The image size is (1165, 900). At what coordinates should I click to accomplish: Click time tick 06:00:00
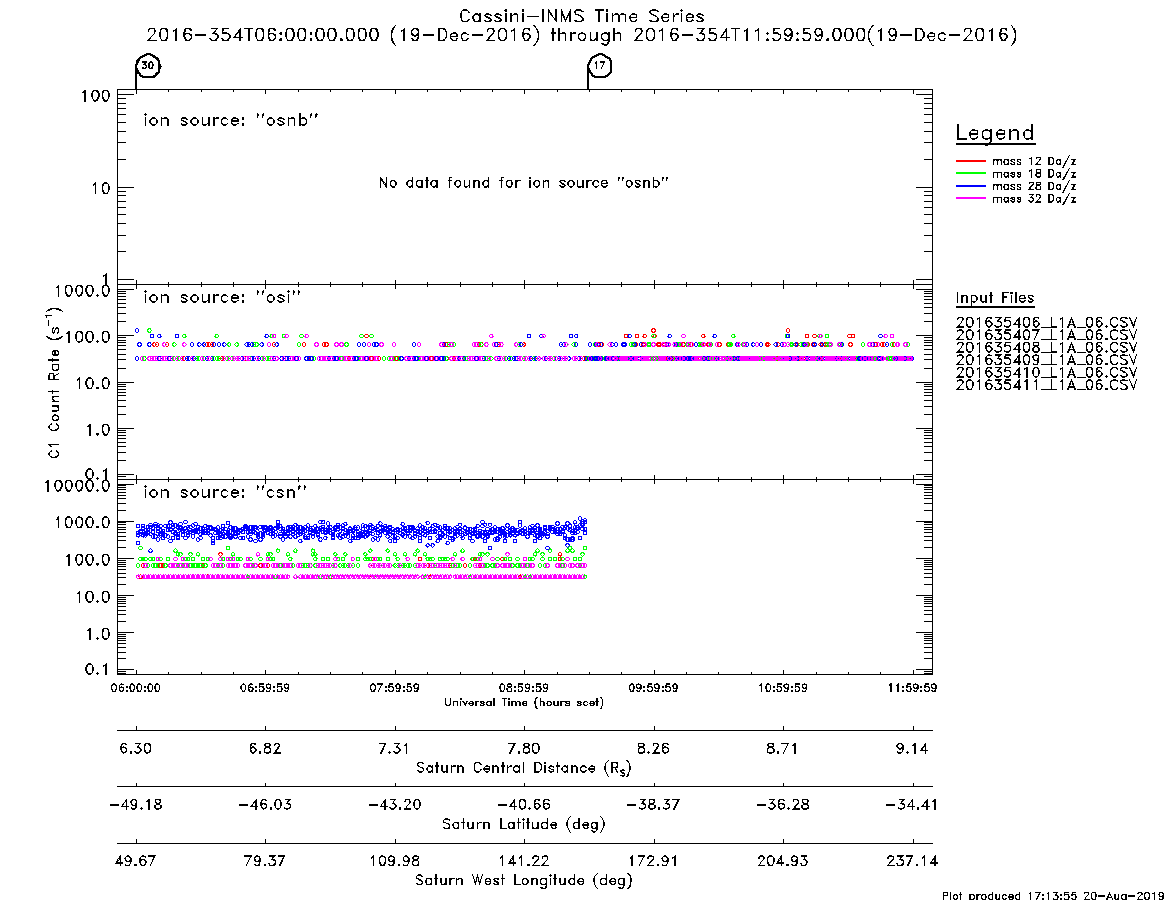pyautogui.click(x=135, y=688)
